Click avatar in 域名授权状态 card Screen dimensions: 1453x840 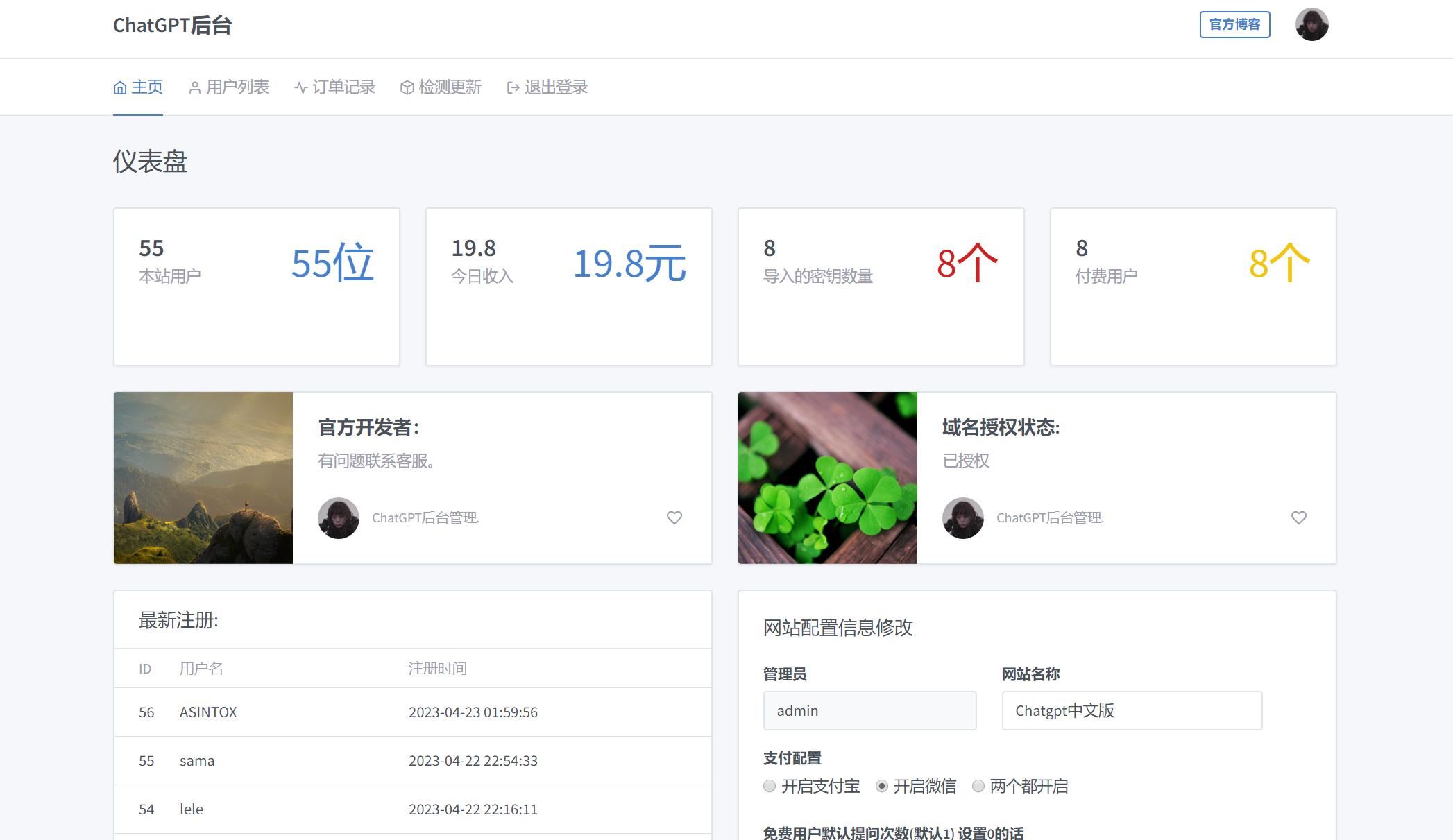963,518
